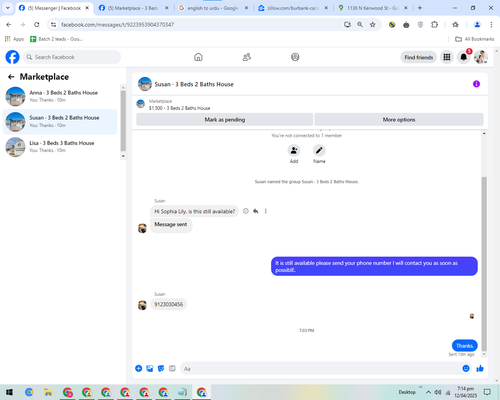Open the Groups icon in top navigation

pos(295,57)
